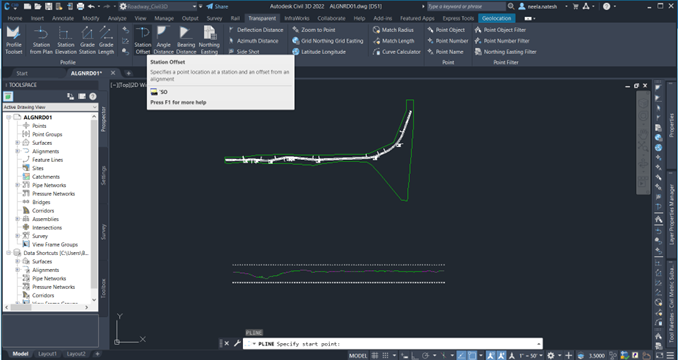Select the Angle Distance tool
678x360 pixels.
163,40
